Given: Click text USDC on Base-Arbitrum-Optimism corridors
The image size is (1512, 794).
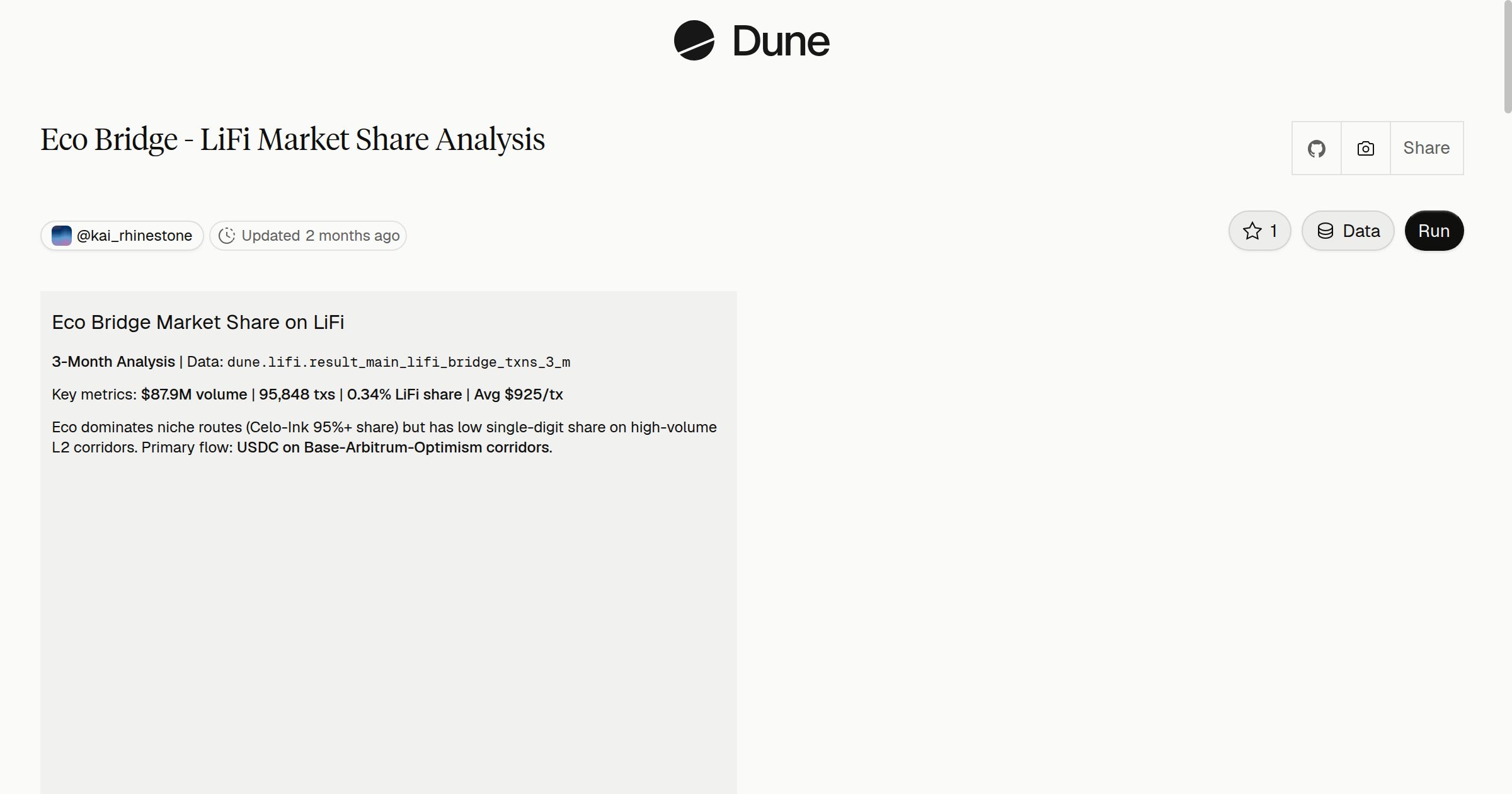Looking at the screenshot, I should pos(394,447).
